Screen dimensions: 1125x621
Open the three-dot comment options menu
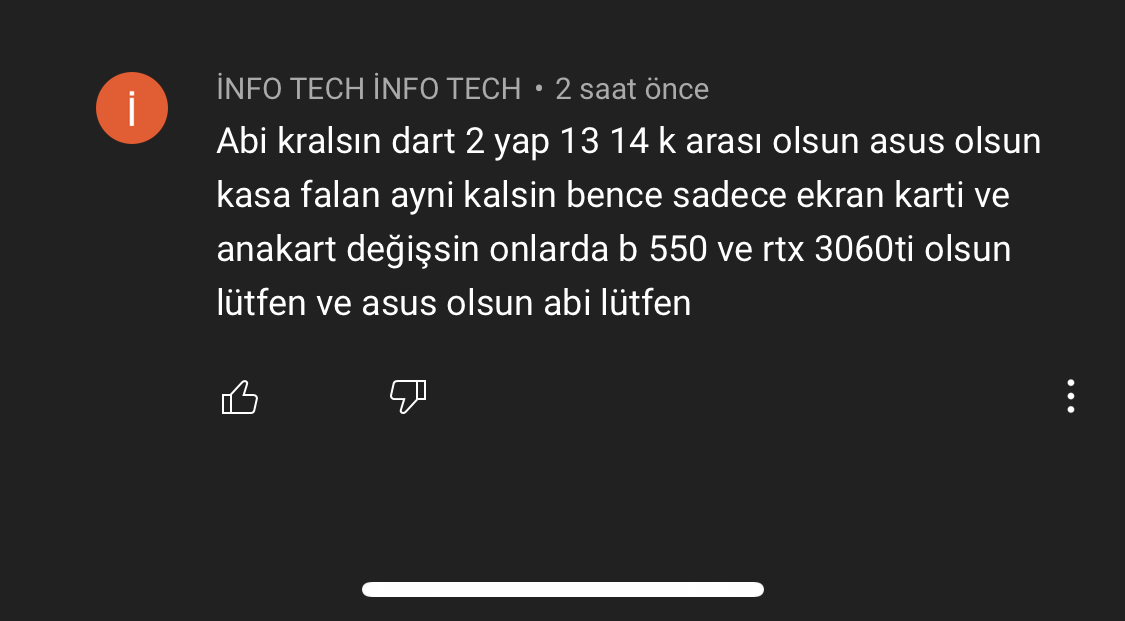pyautogui.click(x=1070, y=396)
